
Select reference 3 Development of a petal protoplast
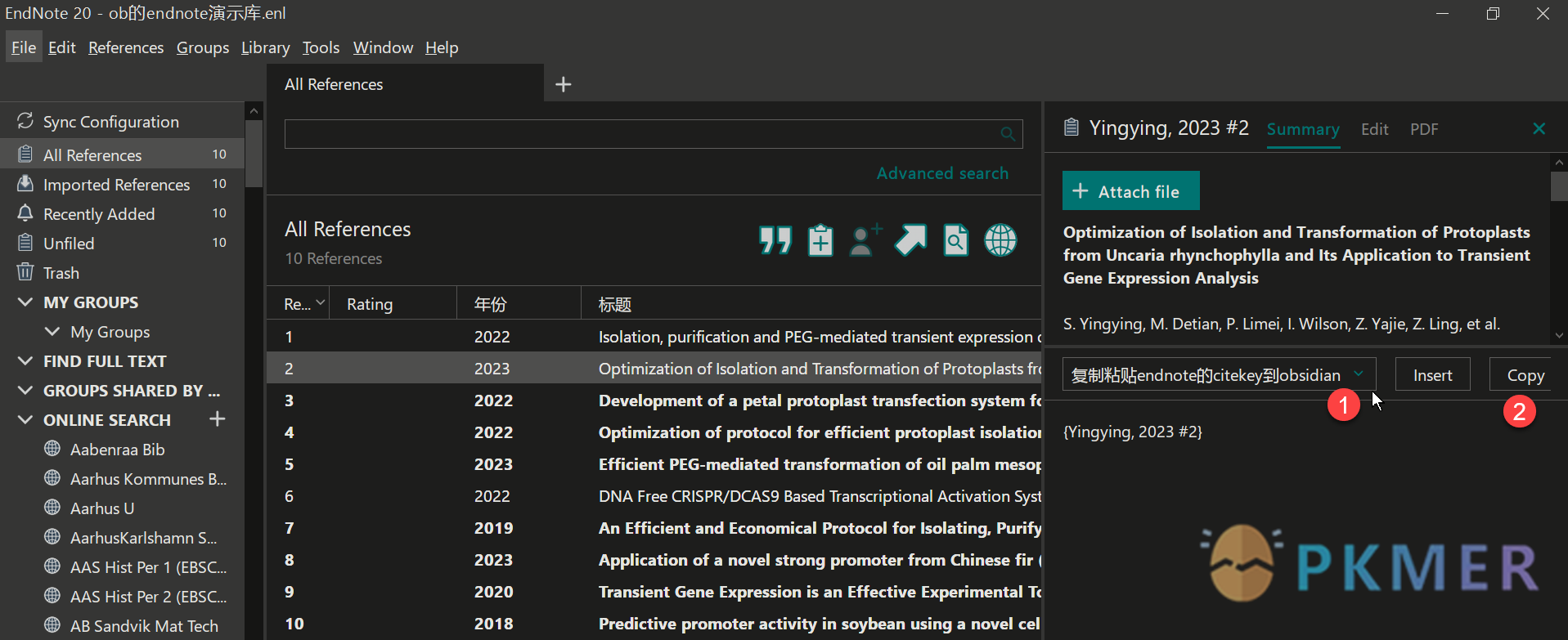654,400
